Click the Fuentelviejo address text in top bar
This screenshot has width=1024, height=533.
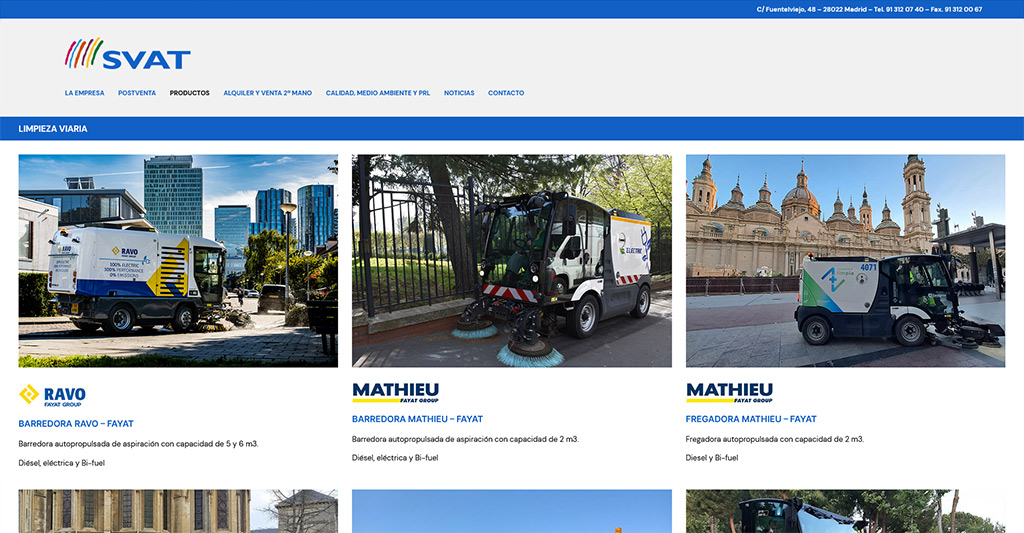pos(869,9)
